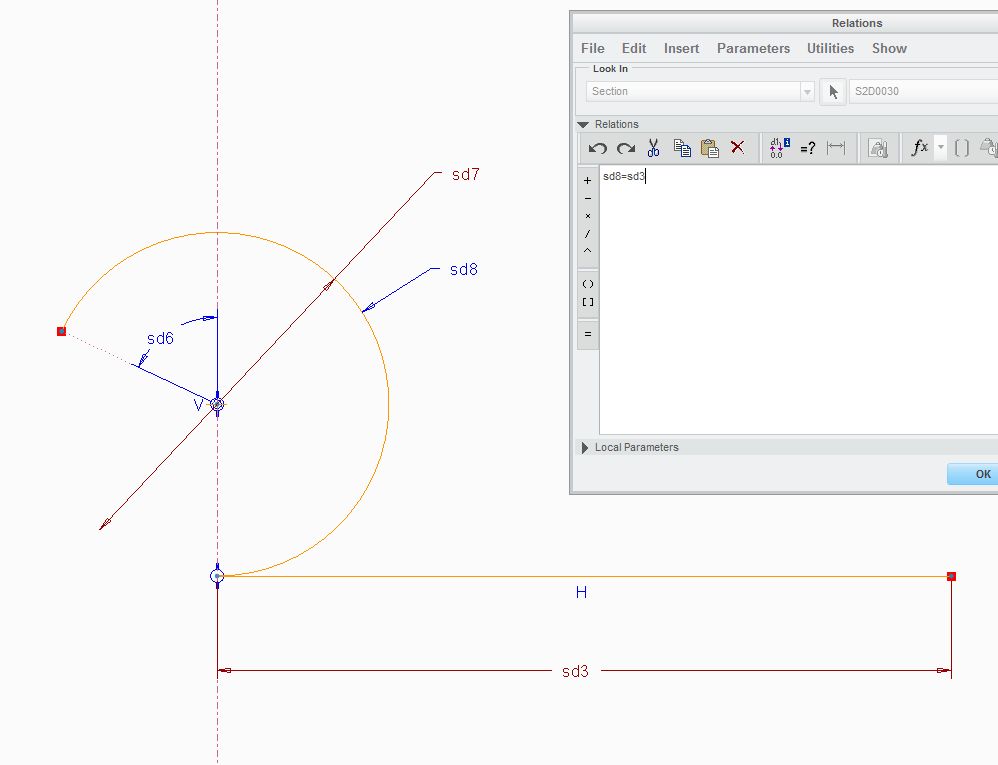This screenshot has height=765, width=998.
Task: Click the S2D0030 section name field
Action: point(924,92)
